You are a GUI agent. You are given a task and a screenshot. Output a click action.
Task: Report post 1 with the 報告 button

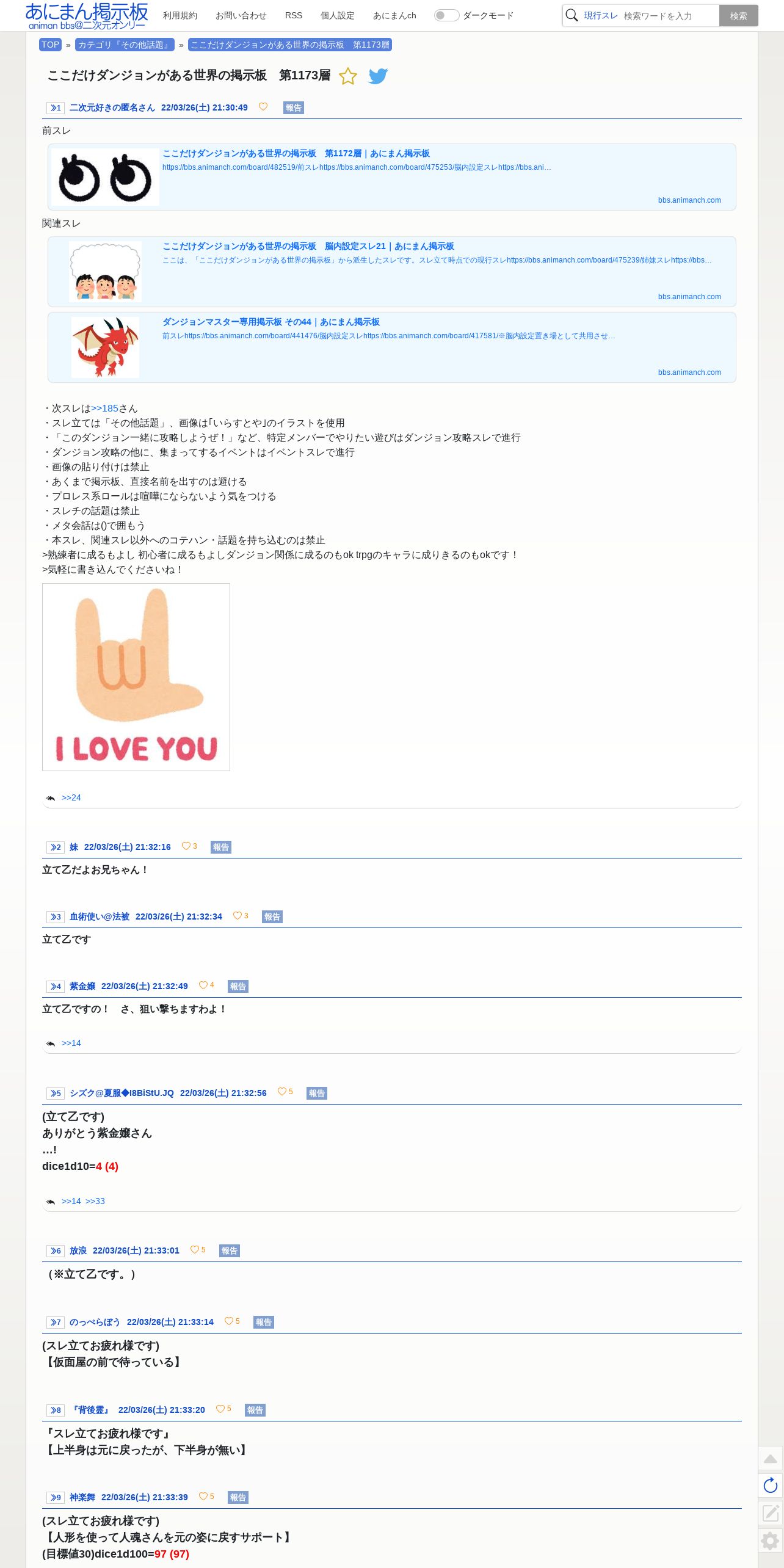coord(294,108)
